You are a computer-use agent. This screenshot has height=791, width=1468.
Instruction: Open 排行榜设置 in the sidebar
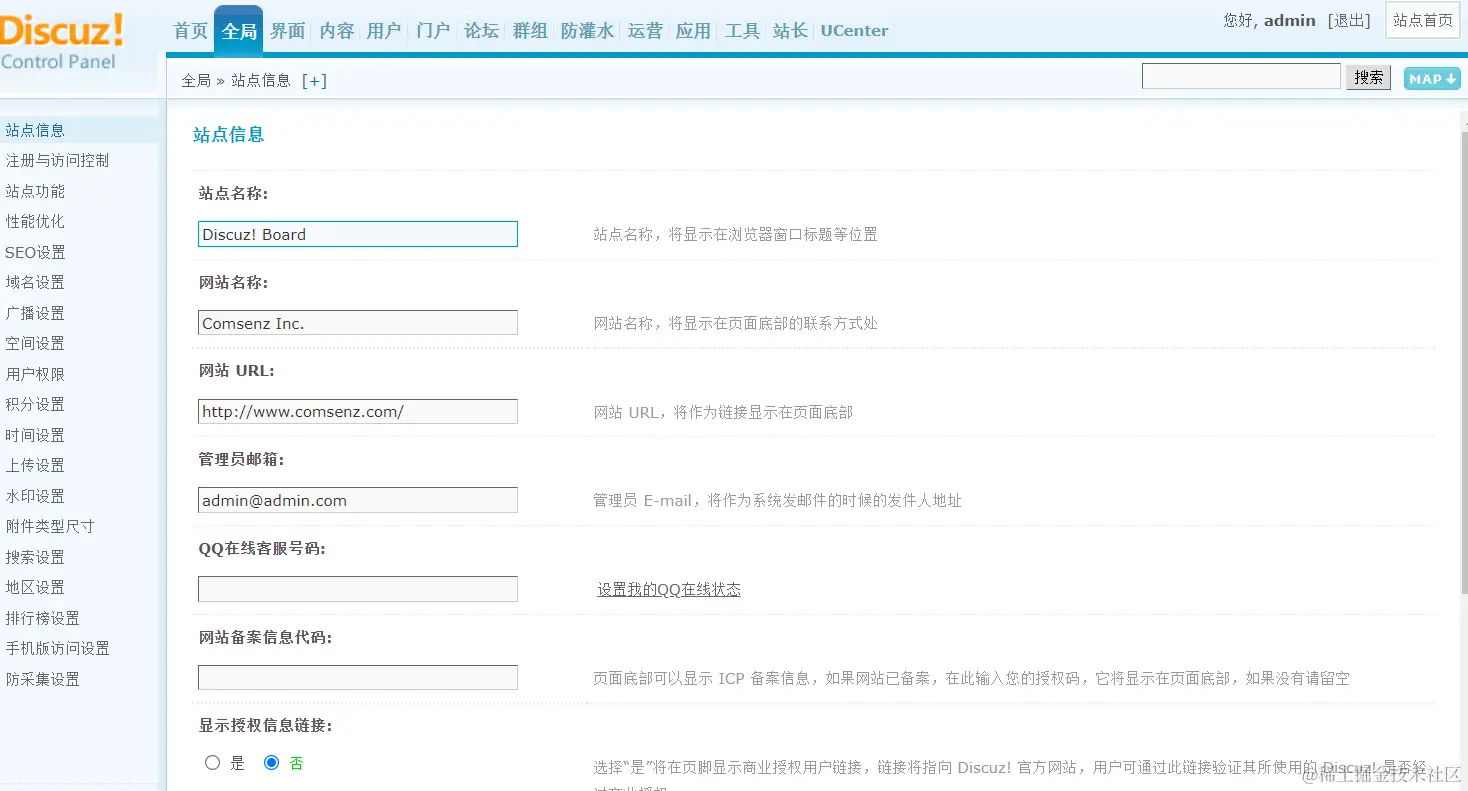click(42, 618)
